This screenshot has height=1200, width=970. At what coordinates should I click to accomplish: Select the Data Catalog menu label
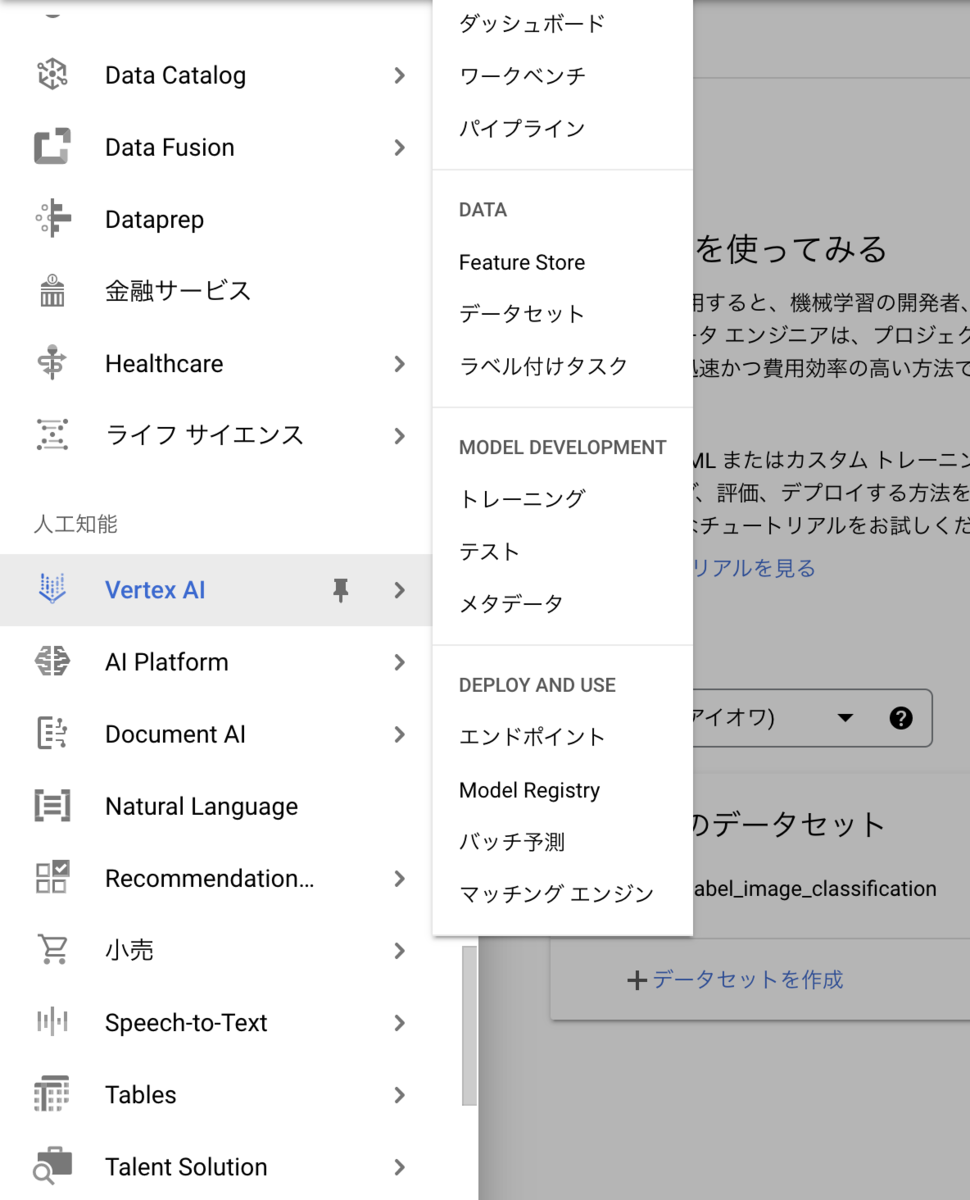(x=175, y=75)
